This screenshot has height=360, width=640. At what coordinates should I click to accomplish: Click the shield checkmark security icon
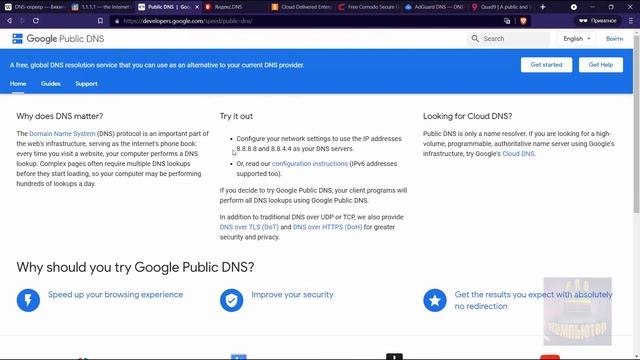tap(231, 300)
